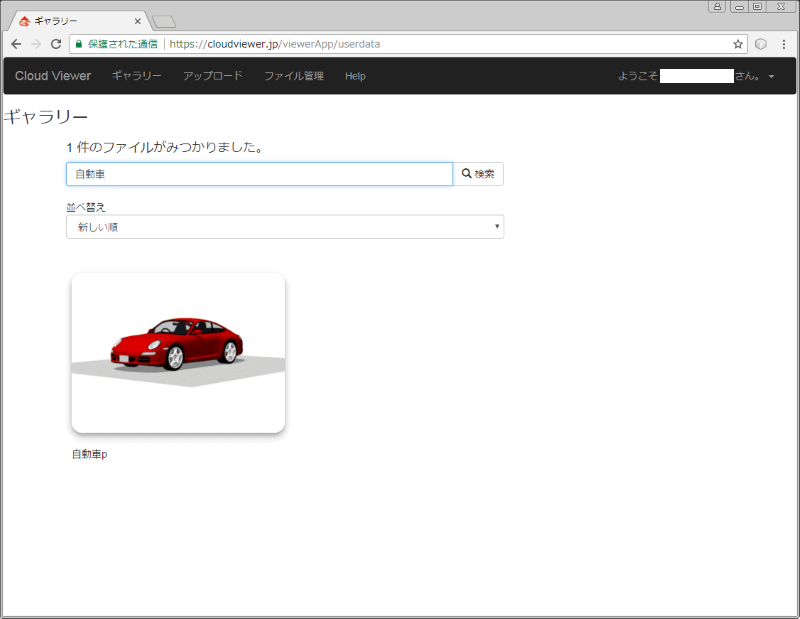Open the user profile icon in title bar
The width and height of the screenshot is (800, 619).
pyautogui.click(x=717, y=7)
